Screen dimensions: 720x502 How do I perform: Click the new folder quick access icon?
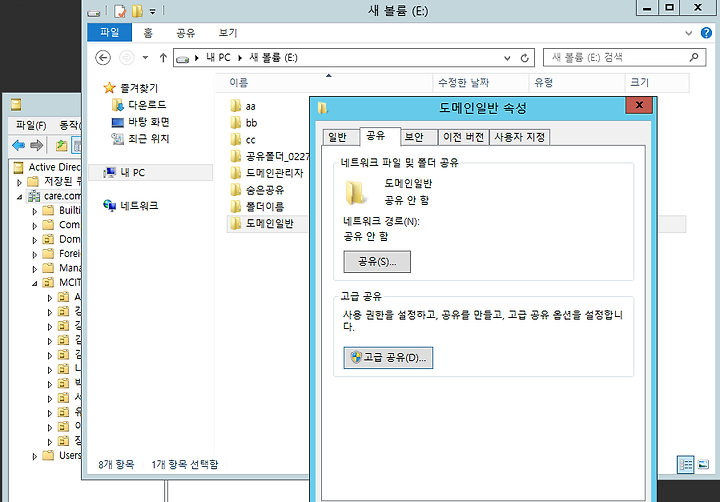(137, 11)
